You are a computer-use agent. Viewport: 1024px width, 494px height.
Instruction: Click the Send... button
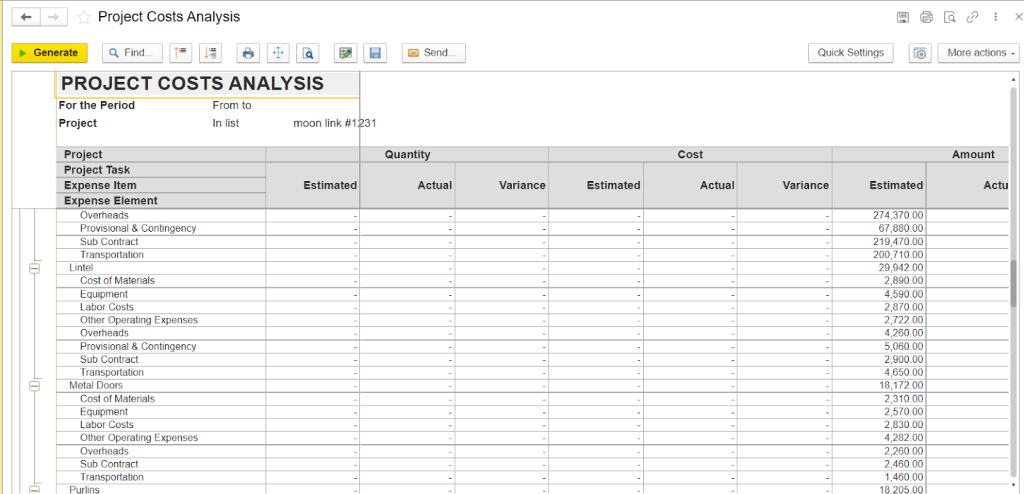[x=434, y=53]
